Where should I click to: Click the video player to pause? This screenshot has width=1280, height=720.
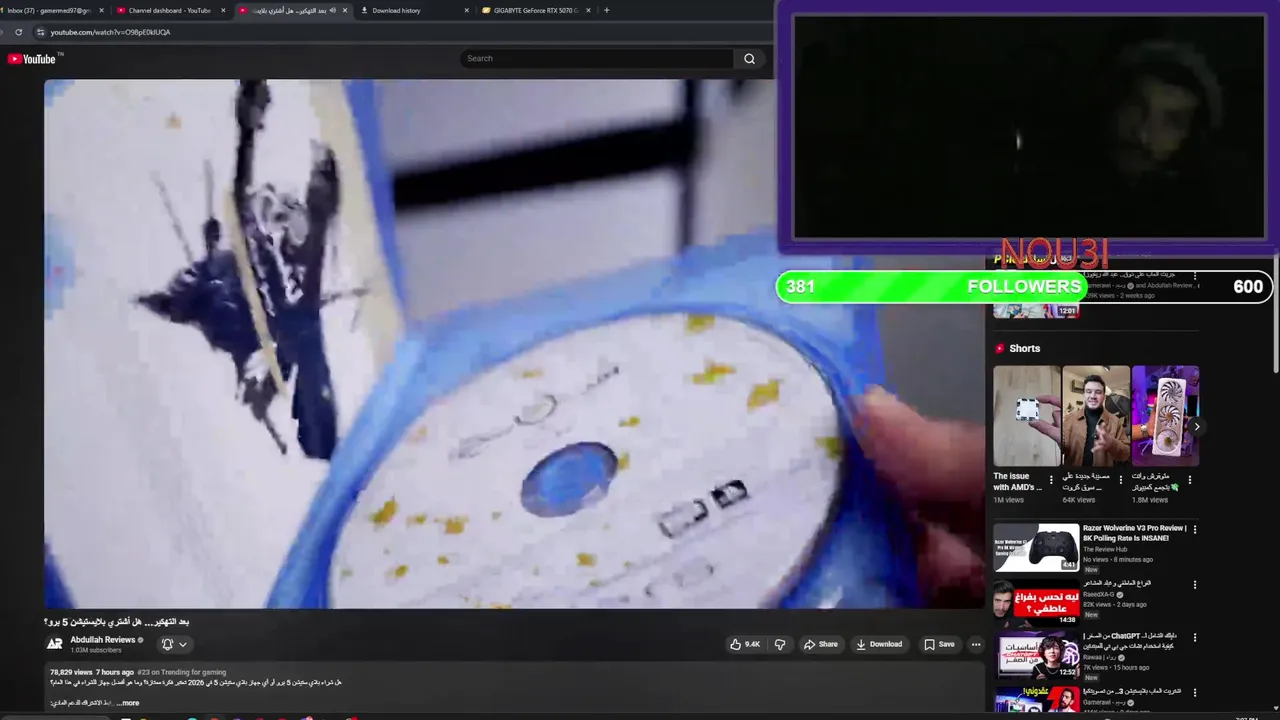coord(514,343)
